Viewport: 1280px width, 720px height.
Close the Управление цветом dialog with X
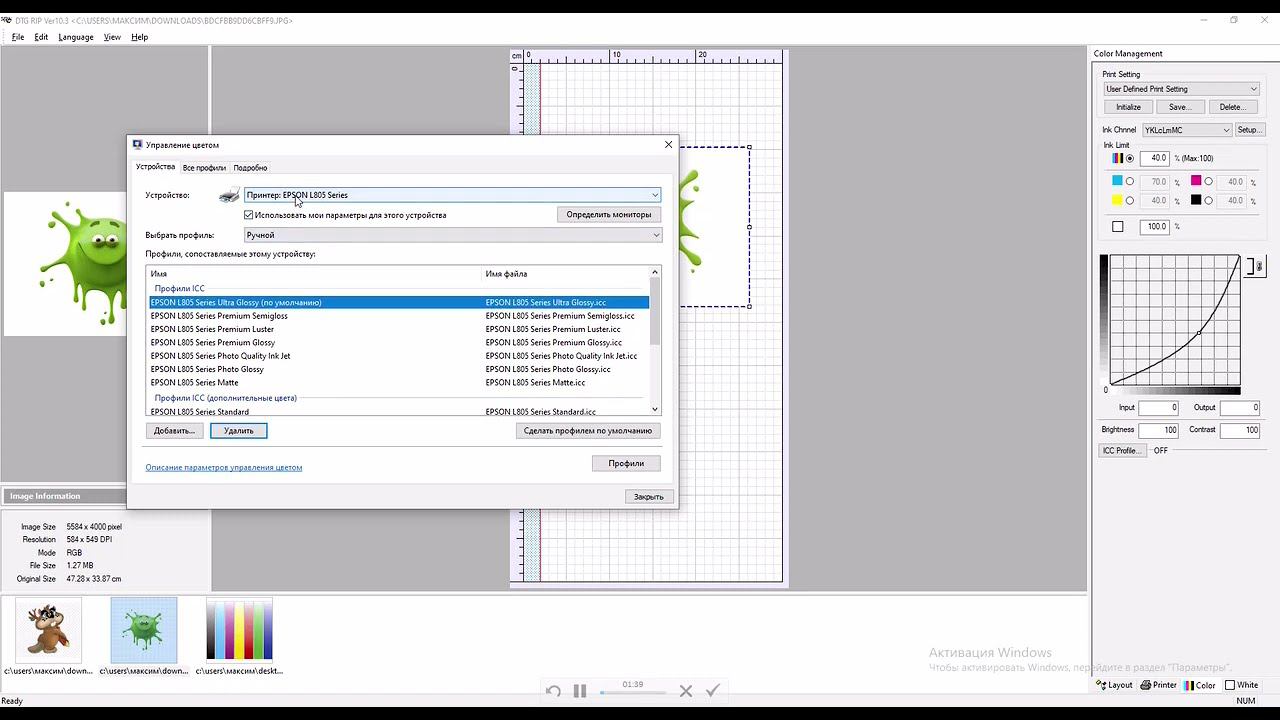[668, 145]
